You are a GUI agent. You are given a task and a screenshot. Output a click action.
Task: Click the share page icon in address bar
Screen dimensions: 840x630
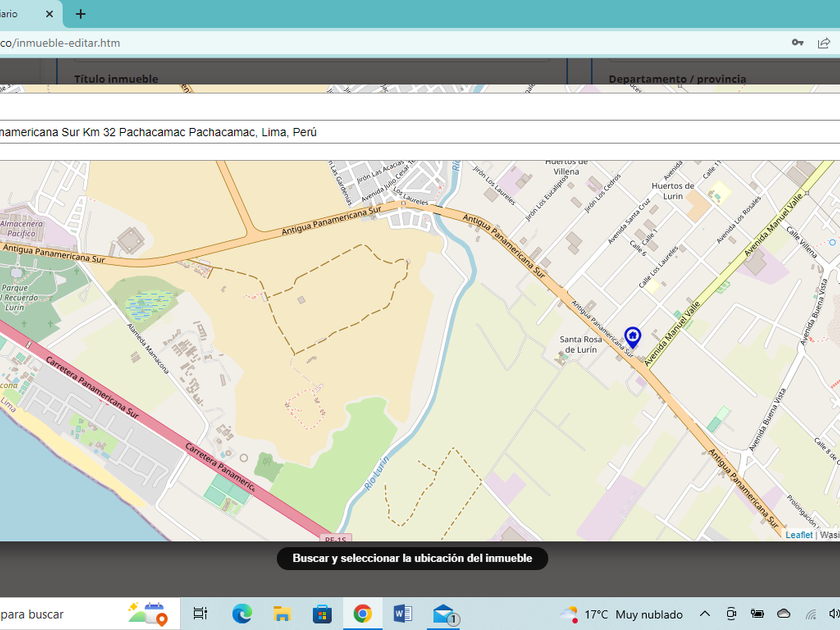(824, 43)
